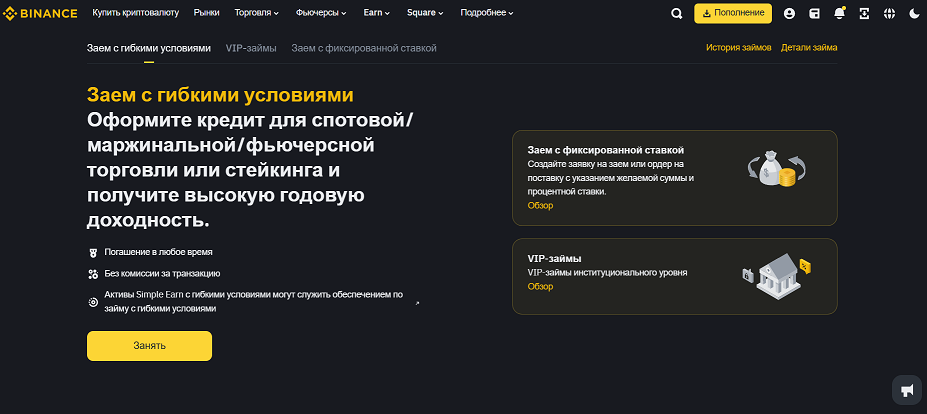The image size is (927, 414).
Task: Open the Рынки menu item
Action: (x=206, y=13)
